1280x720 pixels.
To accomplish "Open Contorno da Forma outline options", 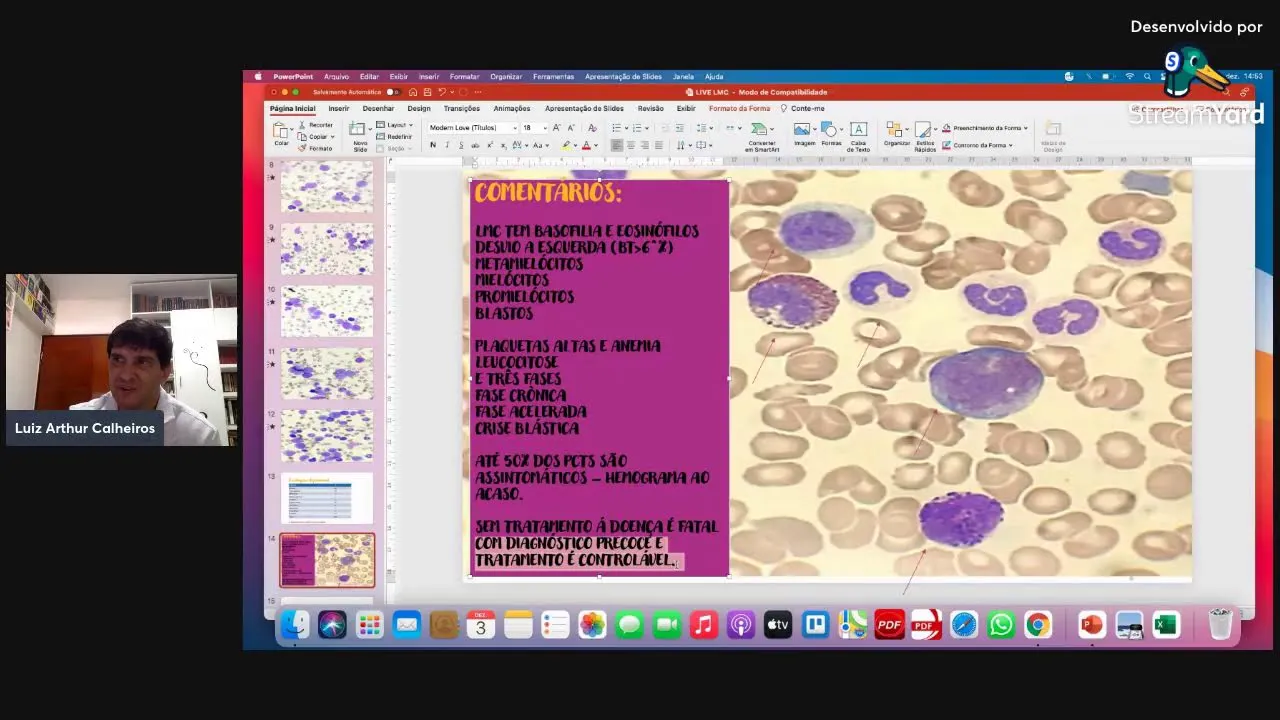I will click(x=978, y=145).
